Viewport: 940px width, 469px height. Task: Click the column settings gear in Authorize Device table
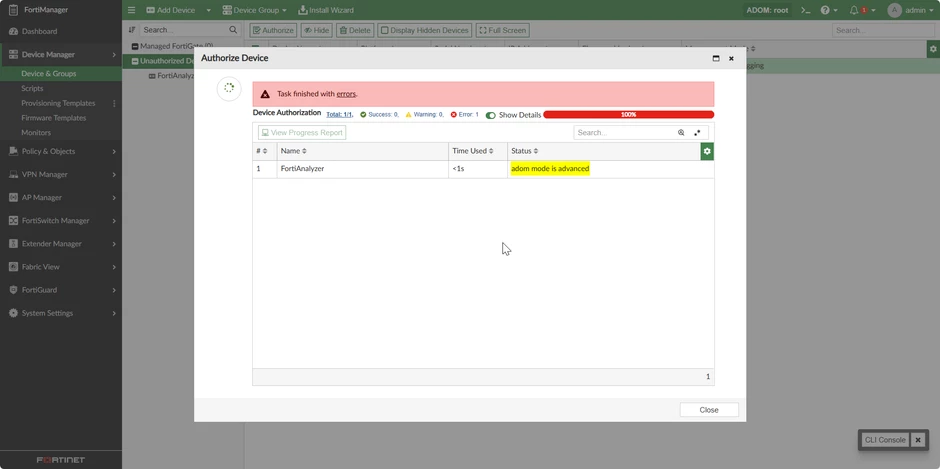click(707, 151)
